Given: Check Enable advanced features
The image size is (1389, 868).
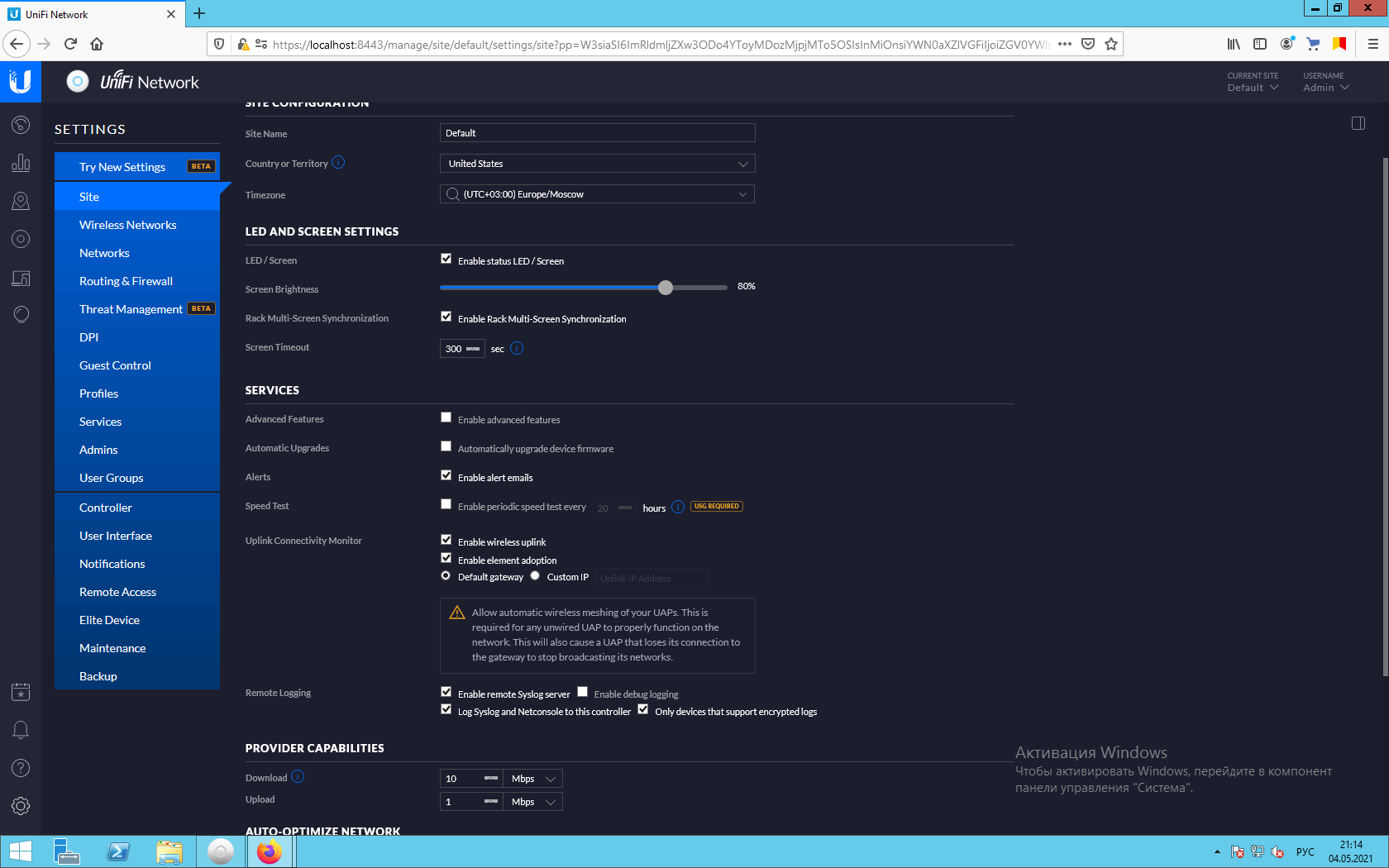Looking at the screenshot, I should (446, 417).
